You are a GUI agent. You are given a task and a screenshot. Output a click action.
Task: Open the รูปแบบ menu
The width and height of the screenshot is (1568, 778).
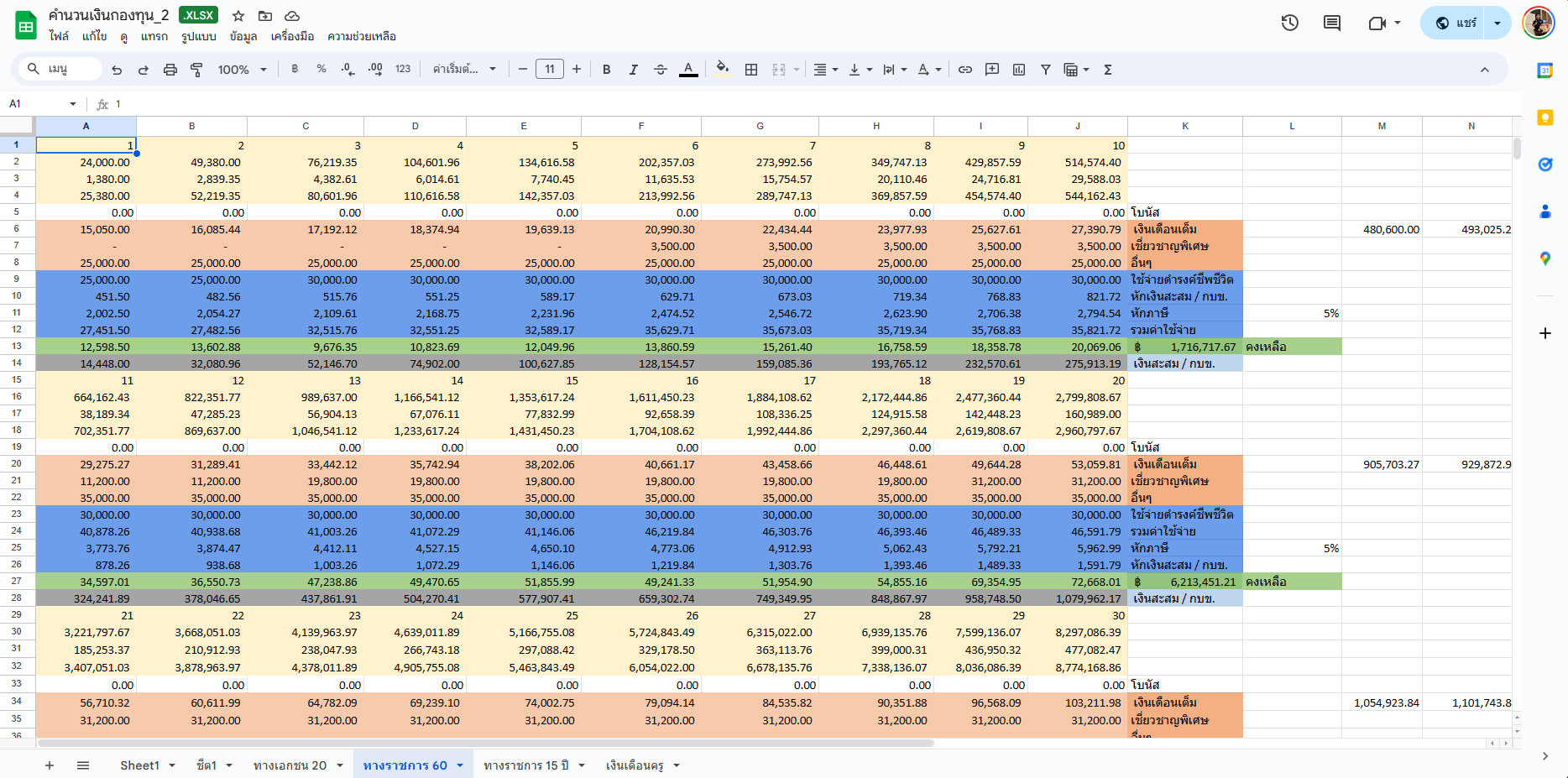pos(199,36)
